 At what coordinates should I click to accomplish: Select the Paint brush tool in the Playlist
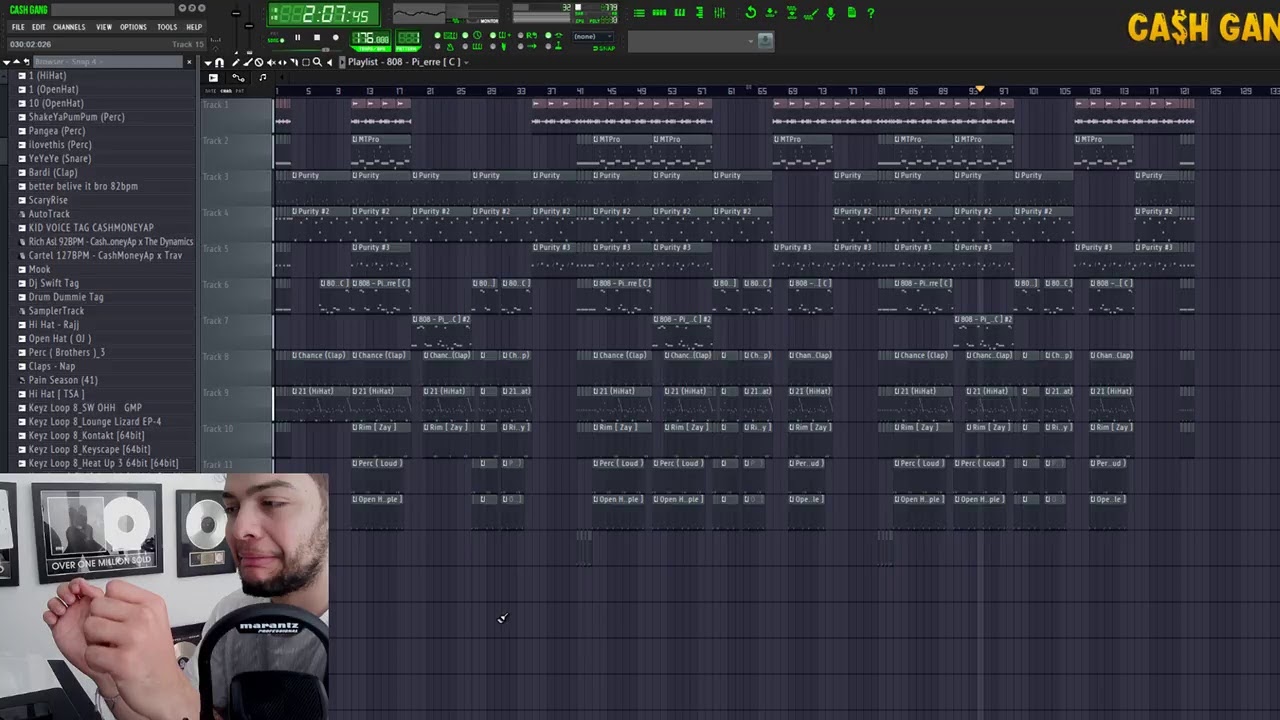click(x=246, y=62)
